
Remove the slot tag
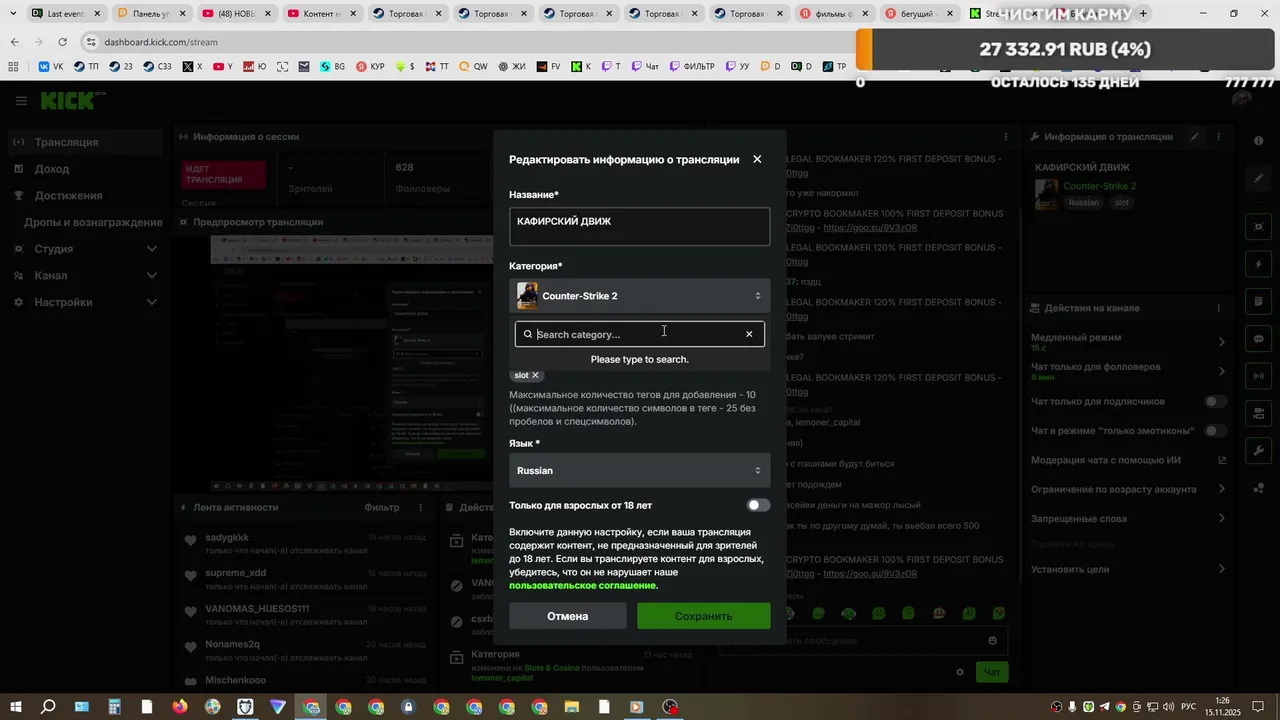point(535,375)
